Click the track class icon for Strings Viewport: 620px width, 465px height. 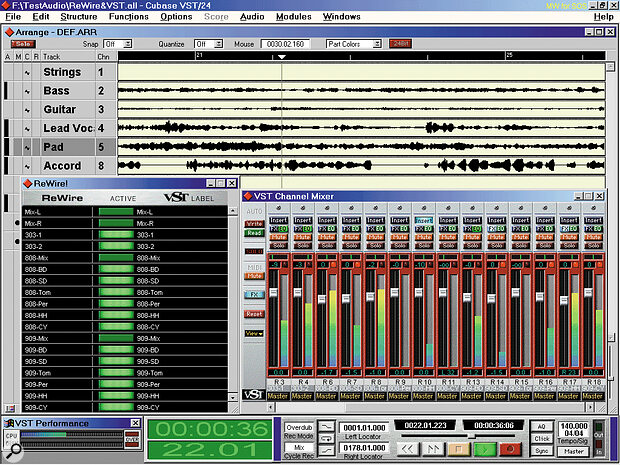[x=27, y=73]
